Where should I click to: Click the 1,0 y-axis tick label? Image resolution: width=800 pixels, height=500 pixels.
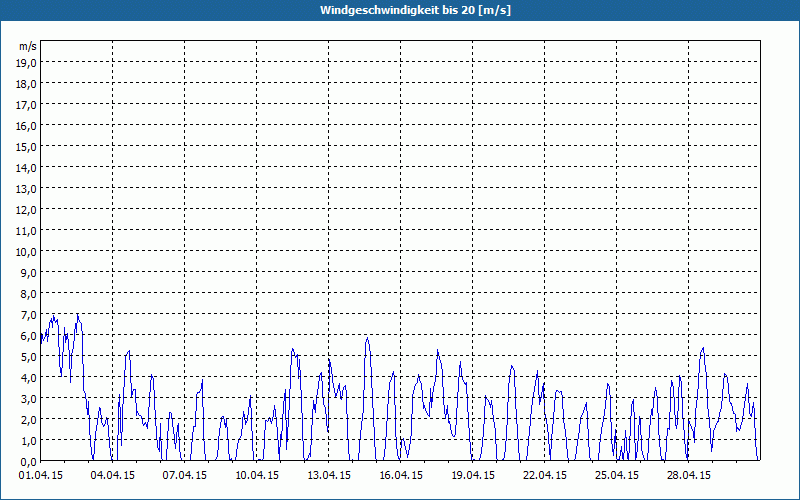27,441
